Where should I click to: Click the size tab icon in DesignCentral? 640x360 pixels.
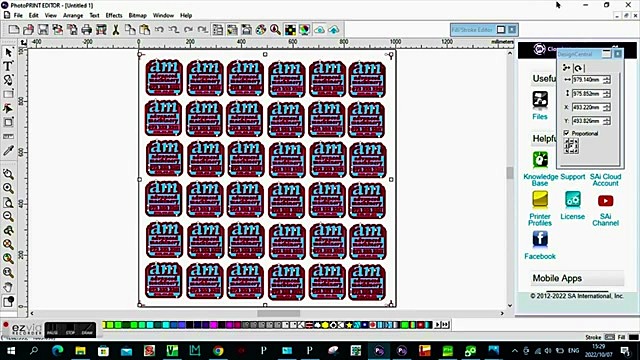567,68
